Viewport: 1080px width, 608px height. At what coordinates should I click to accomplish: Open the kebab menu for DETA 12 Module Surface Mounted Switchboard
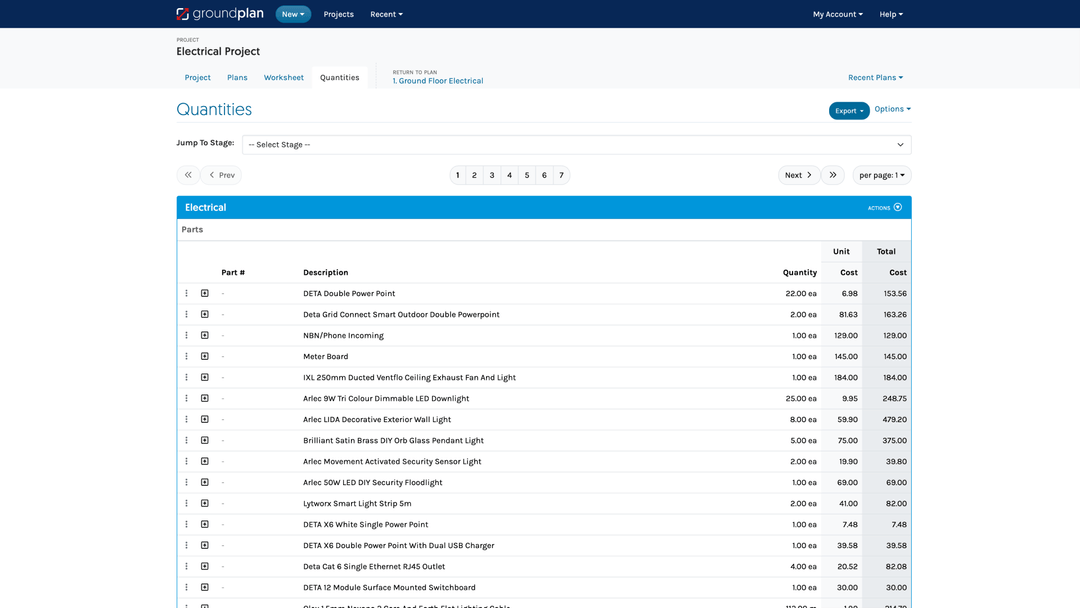(x=187, y=587)
